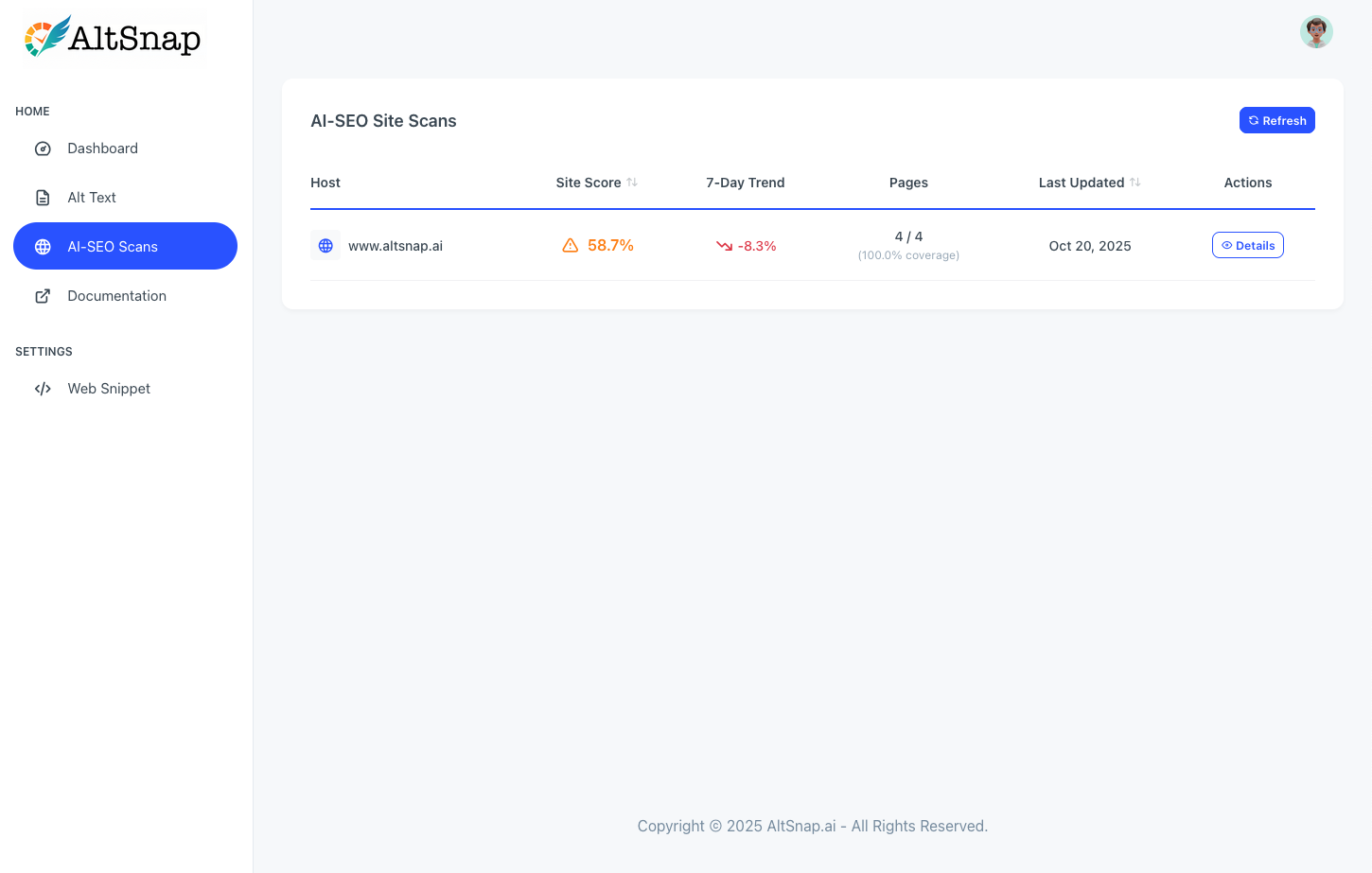Viewport: 1372px width, 873px height.
Task: Click the AltSnap logo
Action: coord(112,37)
